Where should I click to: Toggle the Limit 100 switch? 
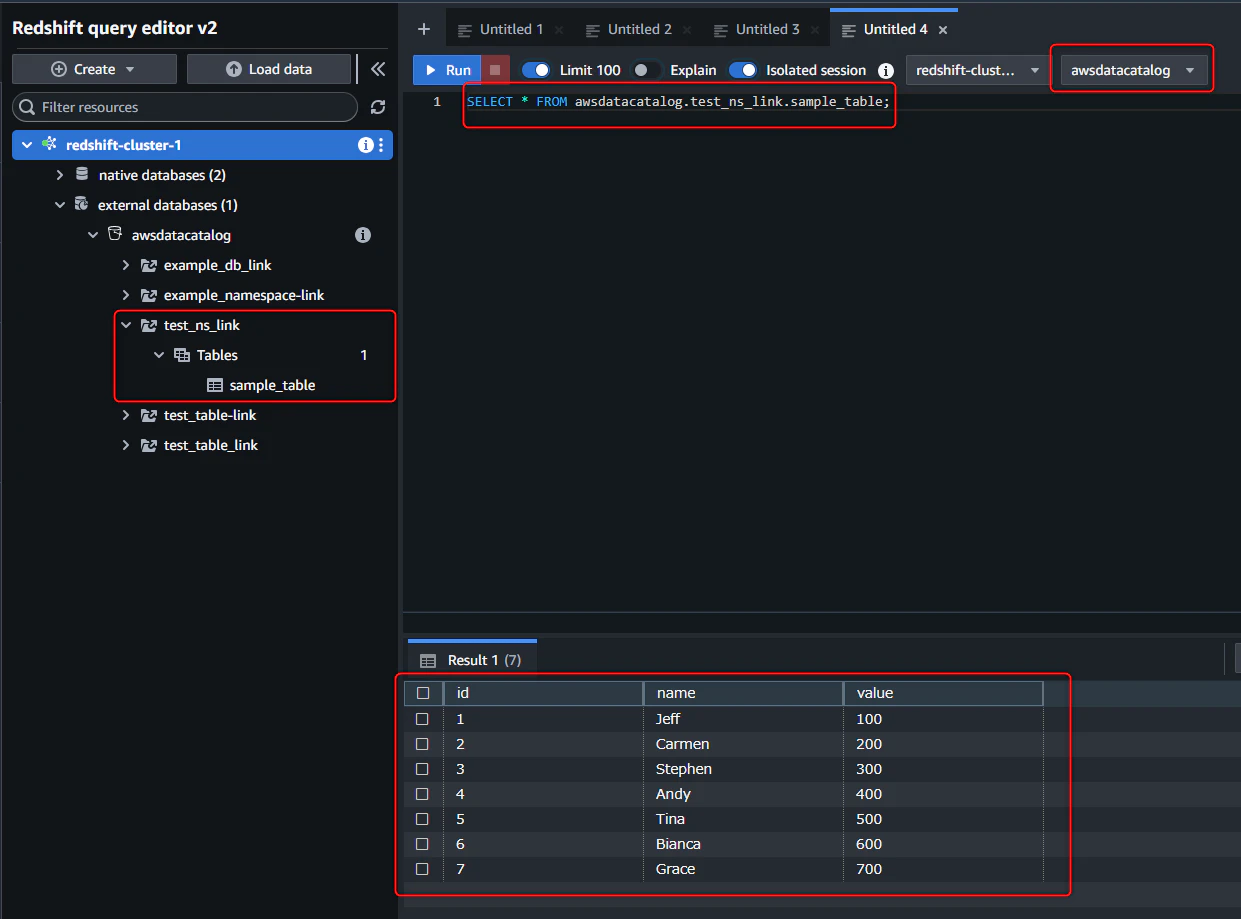pyautogui.click(x=537, y=70)
